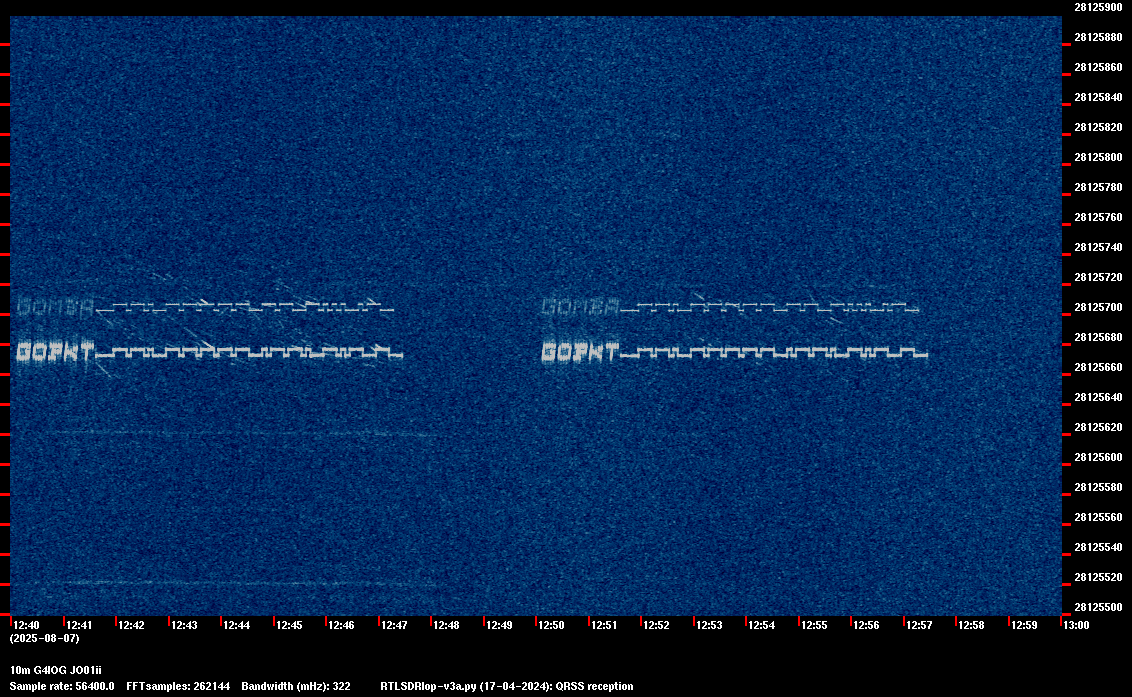This screenshot has width=1132, height=697.
Task: Select the 12:50 time label
Action: tap(552, 625)
